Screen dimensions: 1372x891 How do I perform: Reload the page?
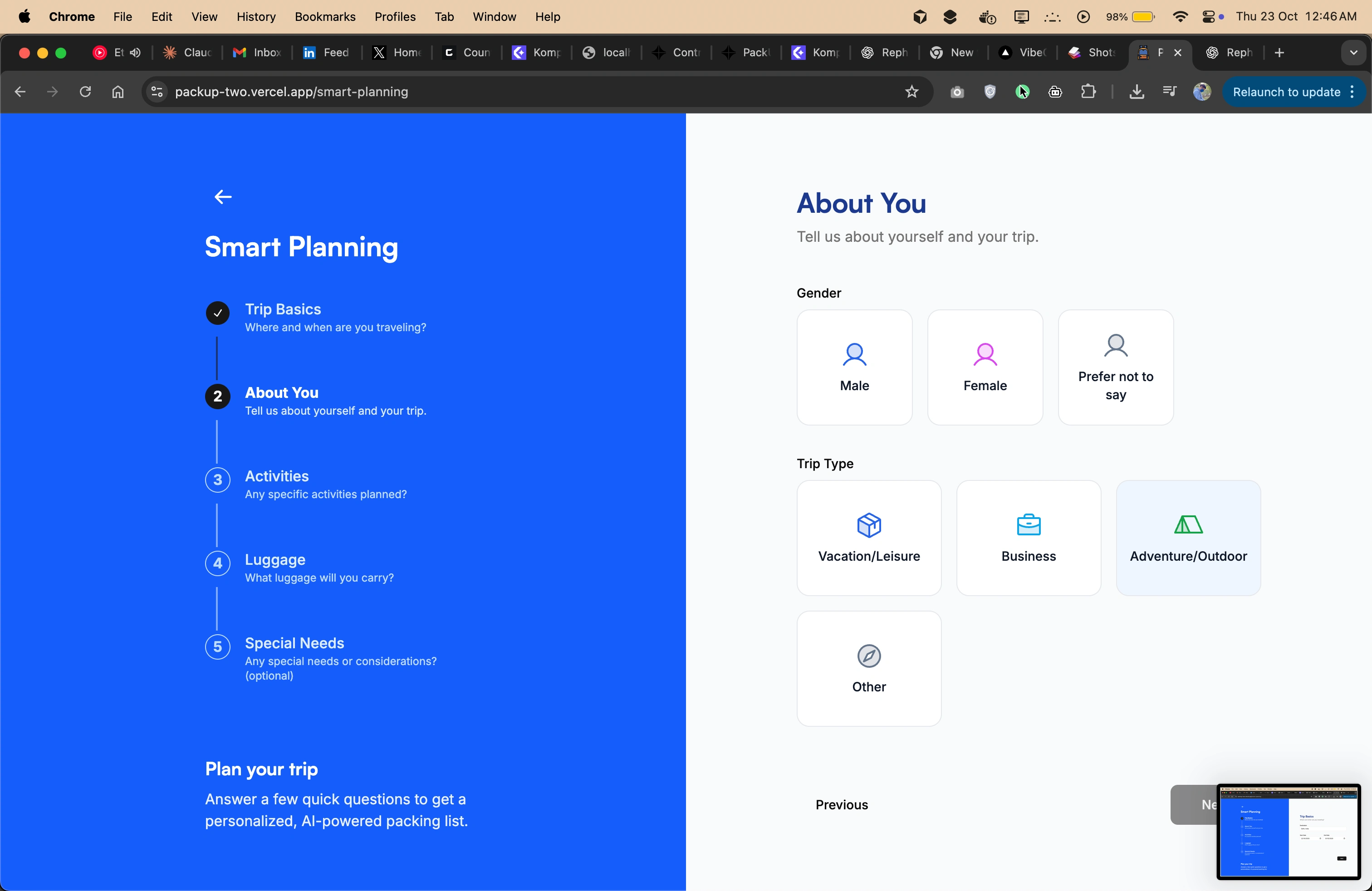[85, 92]
